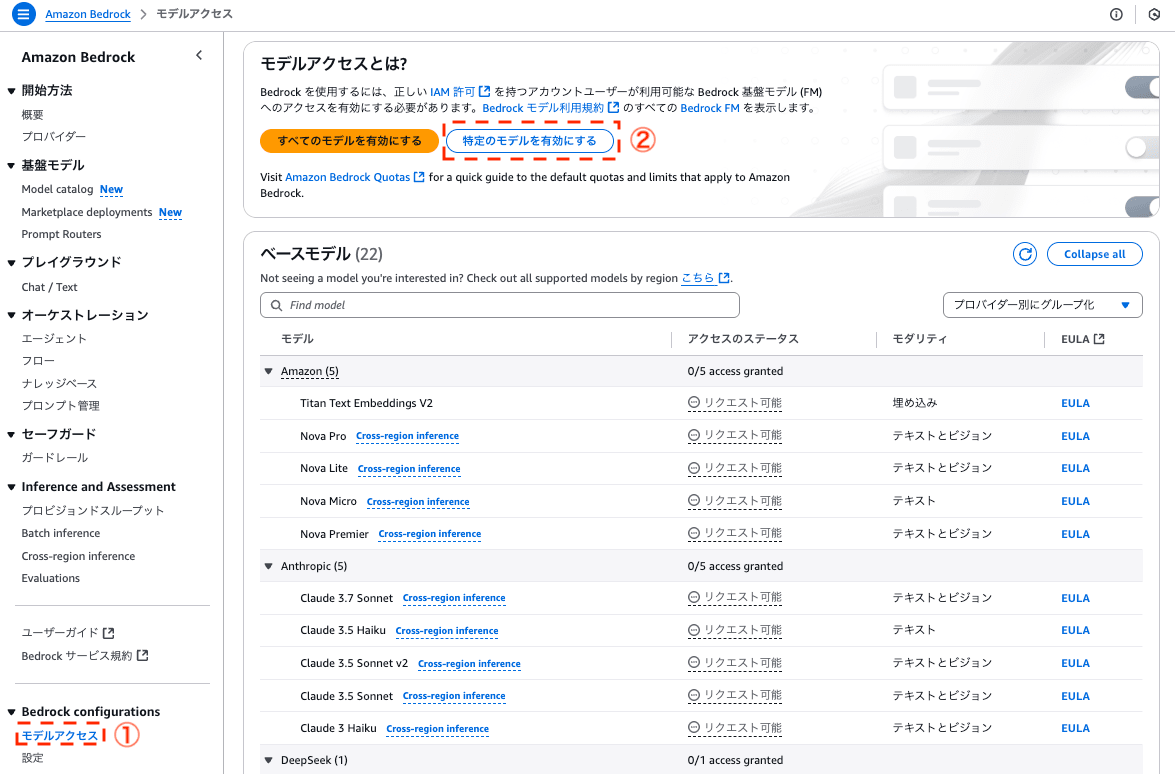Screen dimensions: 1175x774
Task: Click the Amazon Bedrock breadcrumb link
Action: click(88, 14)
